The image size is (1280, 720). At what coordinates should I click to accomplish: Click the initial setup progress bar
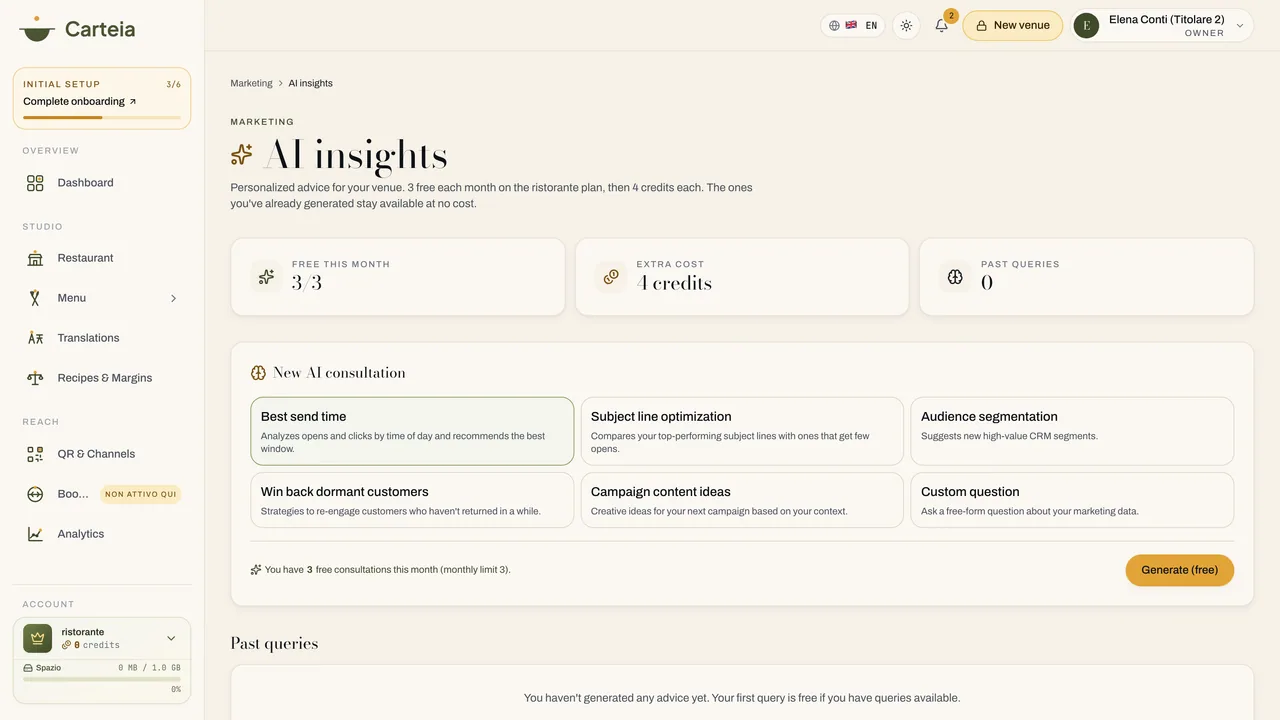coord(102,117)
